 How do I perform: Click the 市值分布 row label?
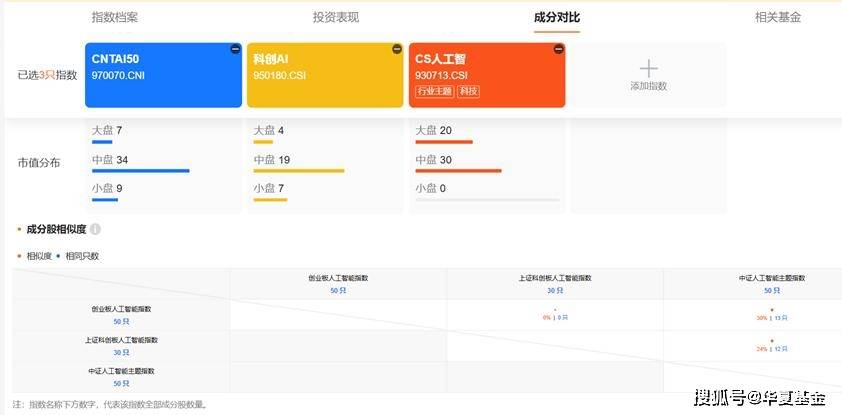coord(39,163)
